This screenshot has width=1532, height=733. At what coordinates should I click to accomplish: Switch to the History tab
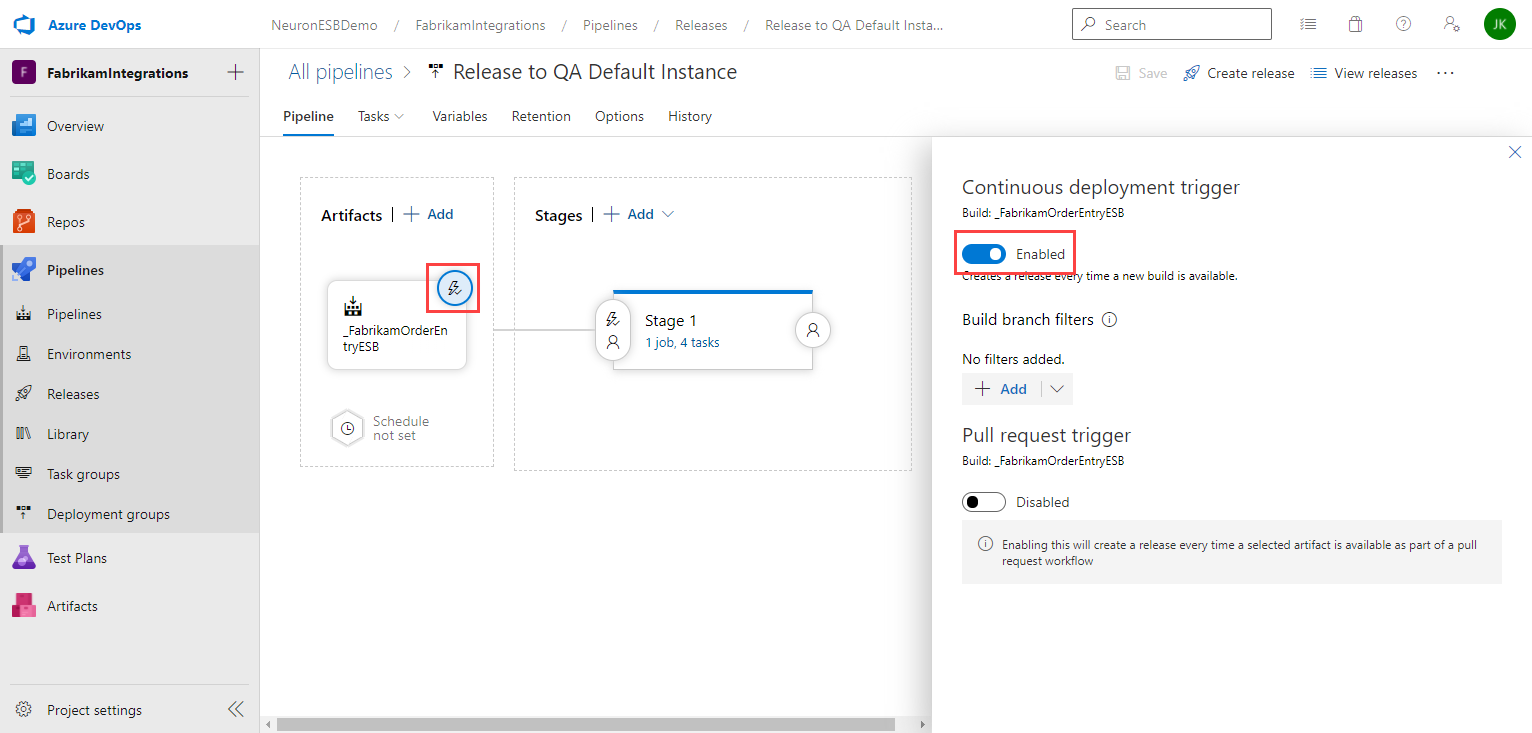point(690,116)
